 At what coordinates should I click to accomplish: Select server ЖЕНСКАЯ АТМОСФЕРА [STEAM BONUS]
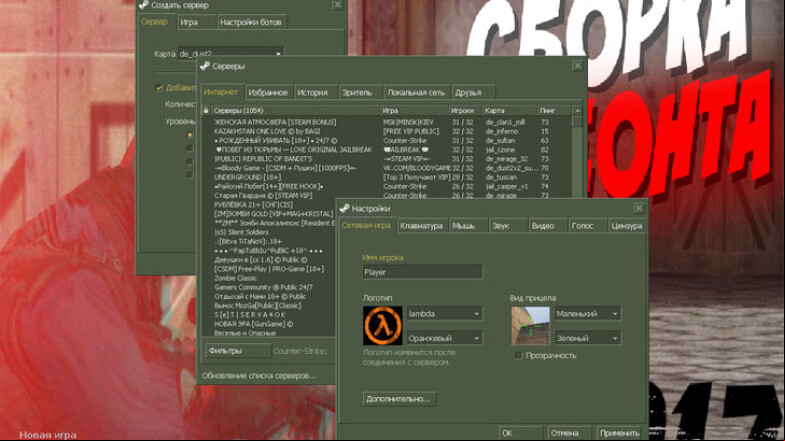pyautogui.click(x=275, y=122)
